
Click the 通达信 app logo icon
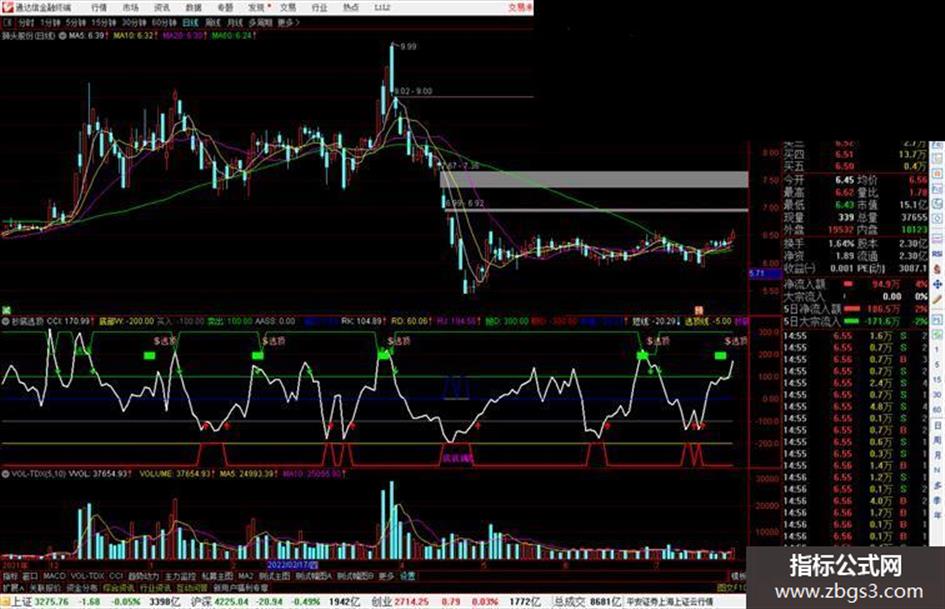coord(7,7)
